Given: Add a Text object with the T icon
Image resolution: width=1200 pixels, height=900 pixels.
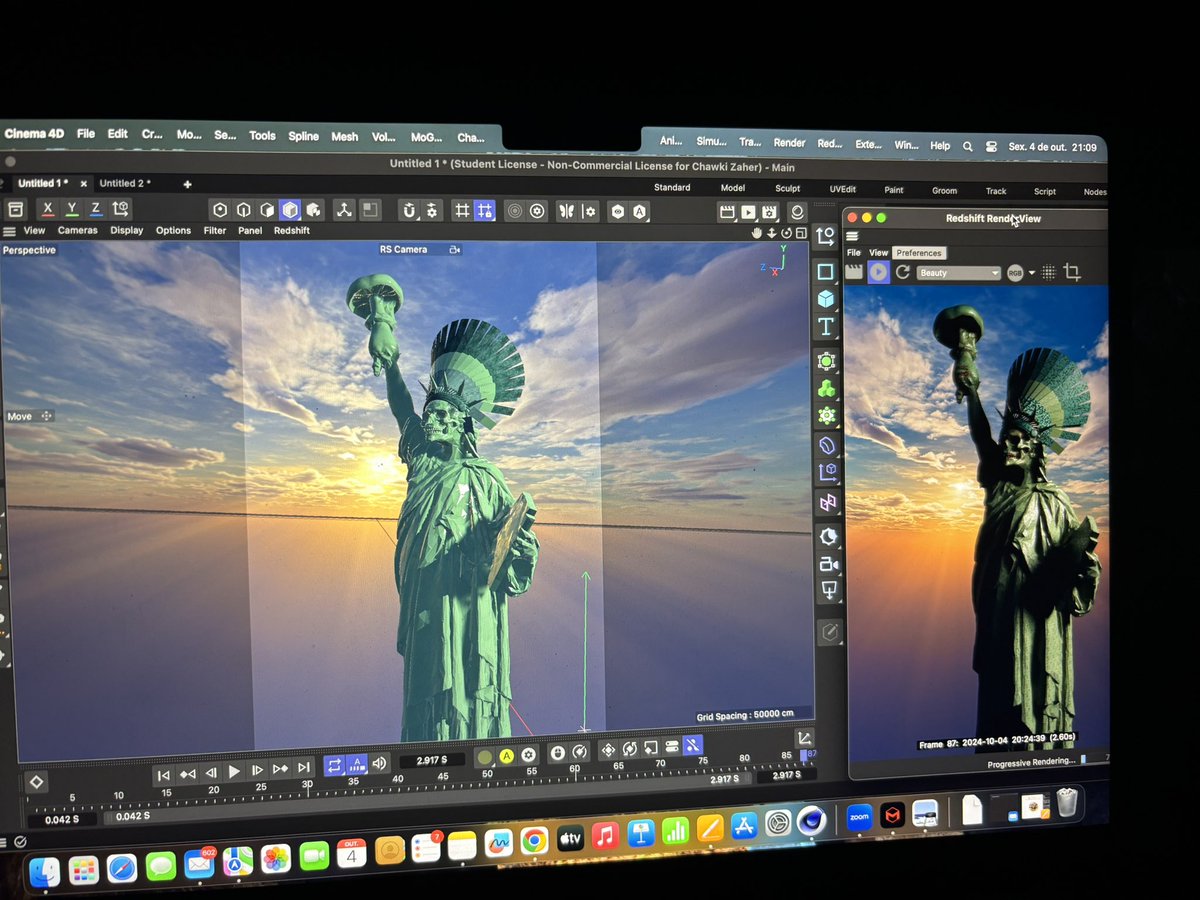Looking at the screenshot, I should 826,326.
